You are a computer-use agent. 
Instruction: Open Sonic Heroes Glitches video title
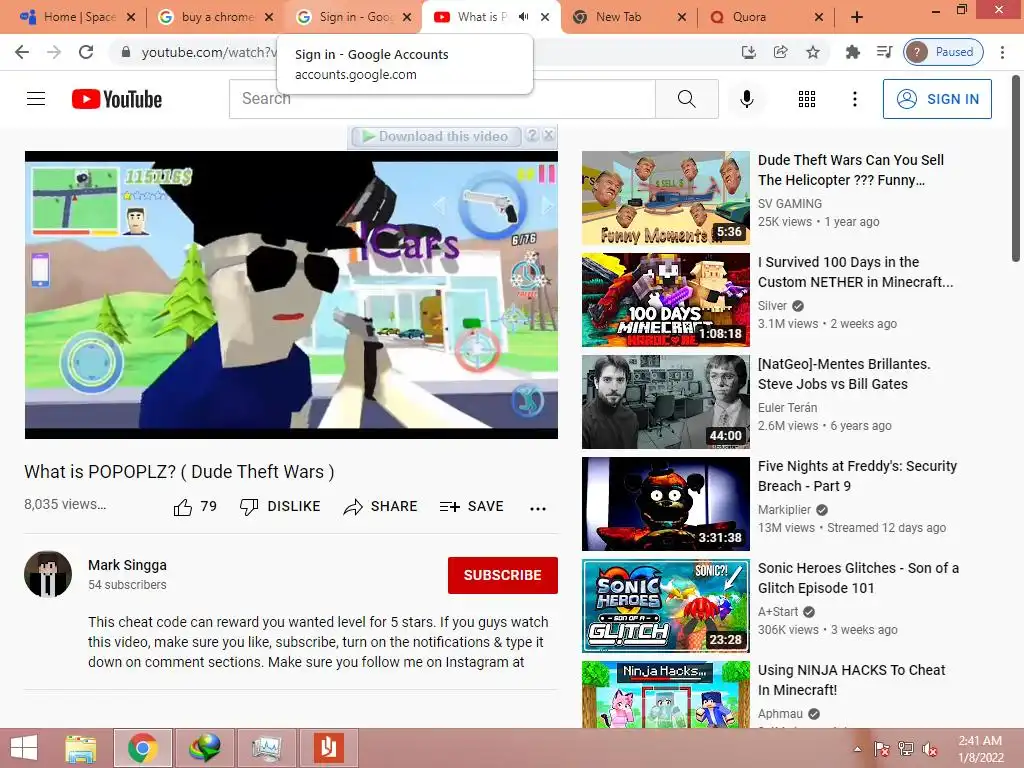tap(858, 578)
